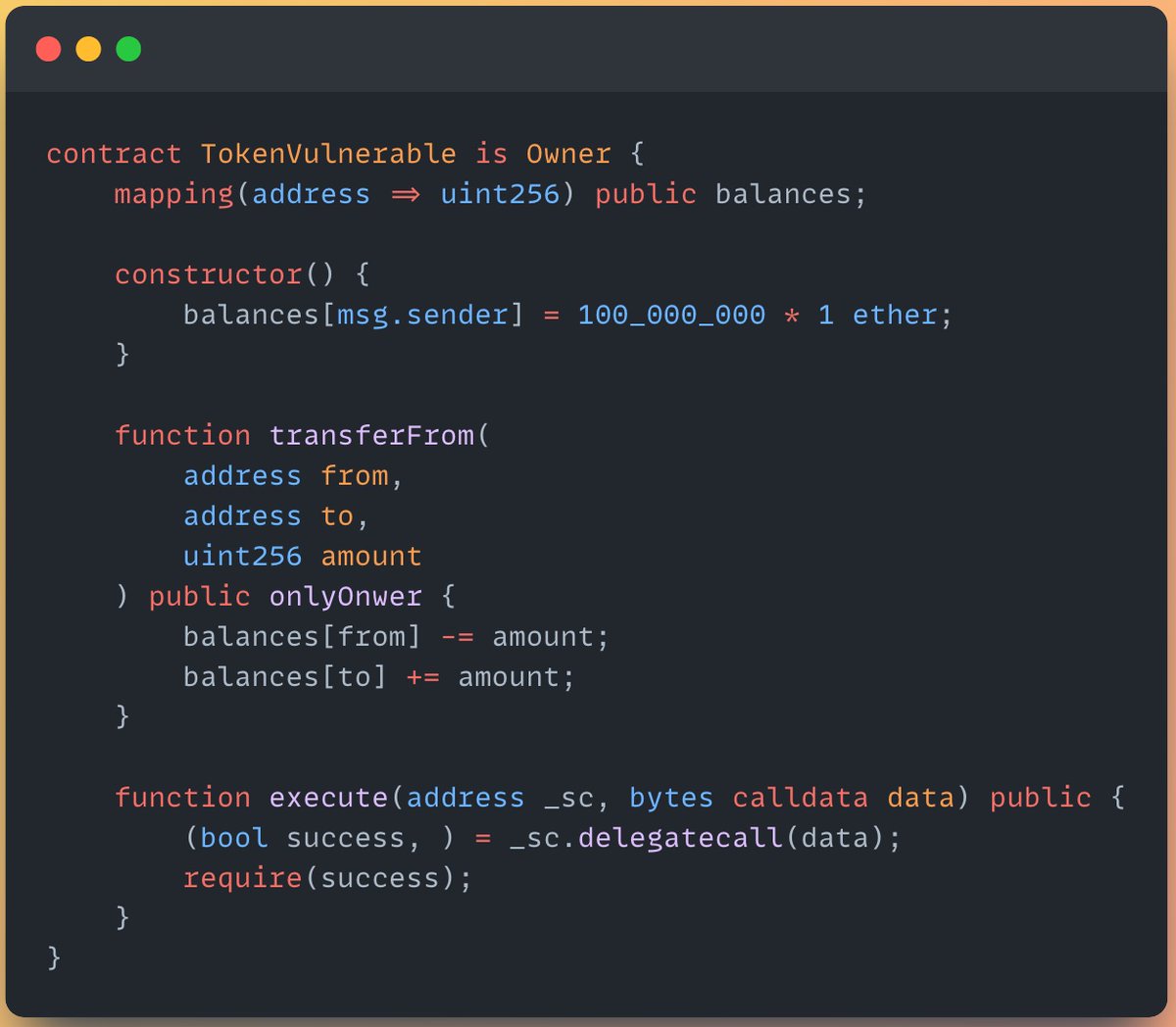Click the "Owner" parent contract name
The width and height of the screenshot is (1176, 1027).
568,154
